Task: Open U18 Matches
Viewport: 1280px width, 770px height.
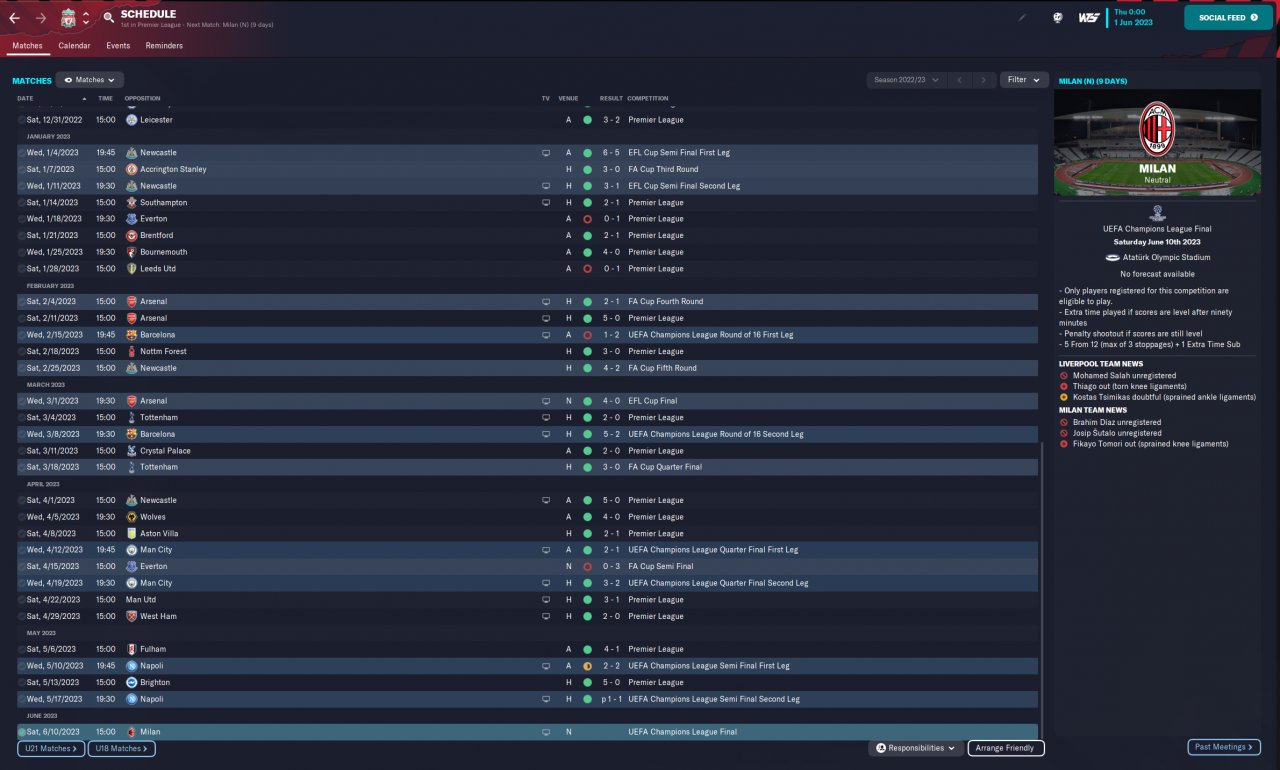Action: pyautogui.click(x=121, y=748)
